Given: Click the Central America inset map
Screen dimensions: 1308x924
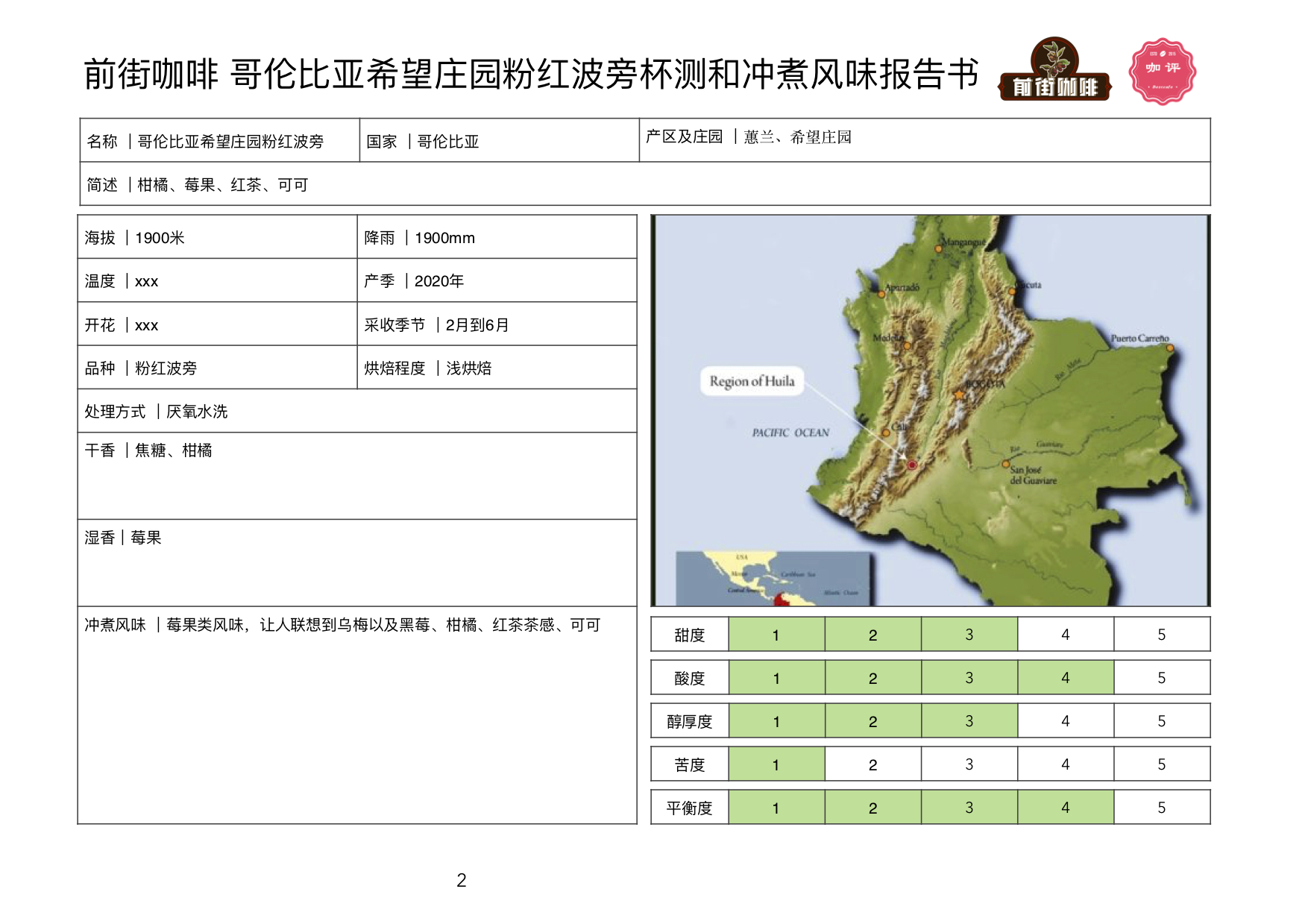Looking at the screenshot, I should point(773,578).
